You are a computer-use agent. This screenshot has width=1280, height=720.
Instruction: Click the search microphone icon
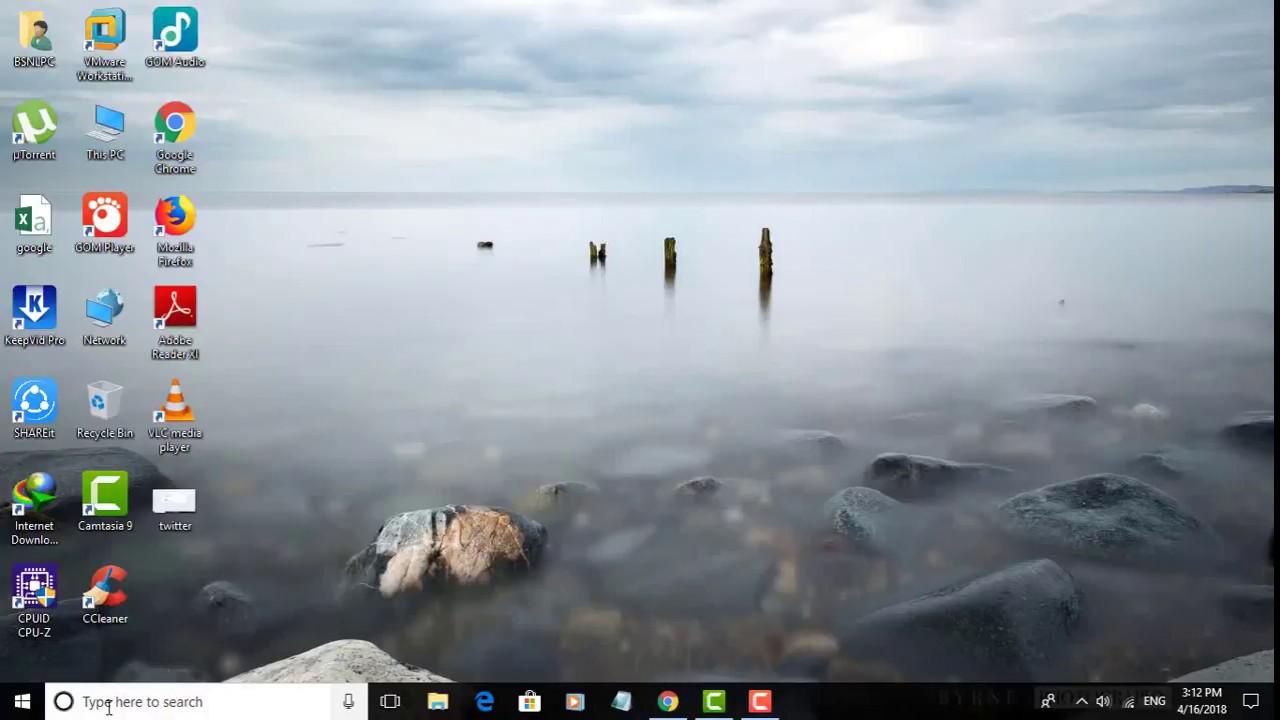[348, 702]
